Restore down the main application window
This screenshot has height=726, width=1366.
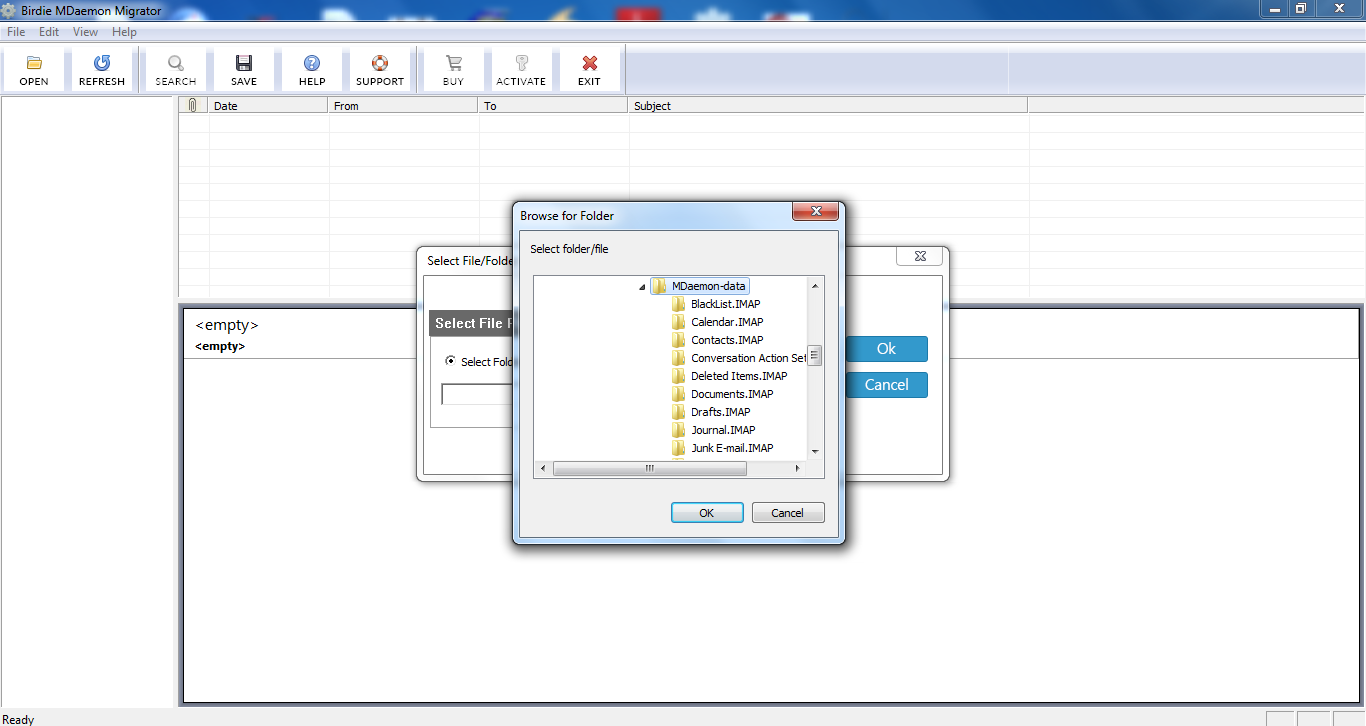[1301, 8]
